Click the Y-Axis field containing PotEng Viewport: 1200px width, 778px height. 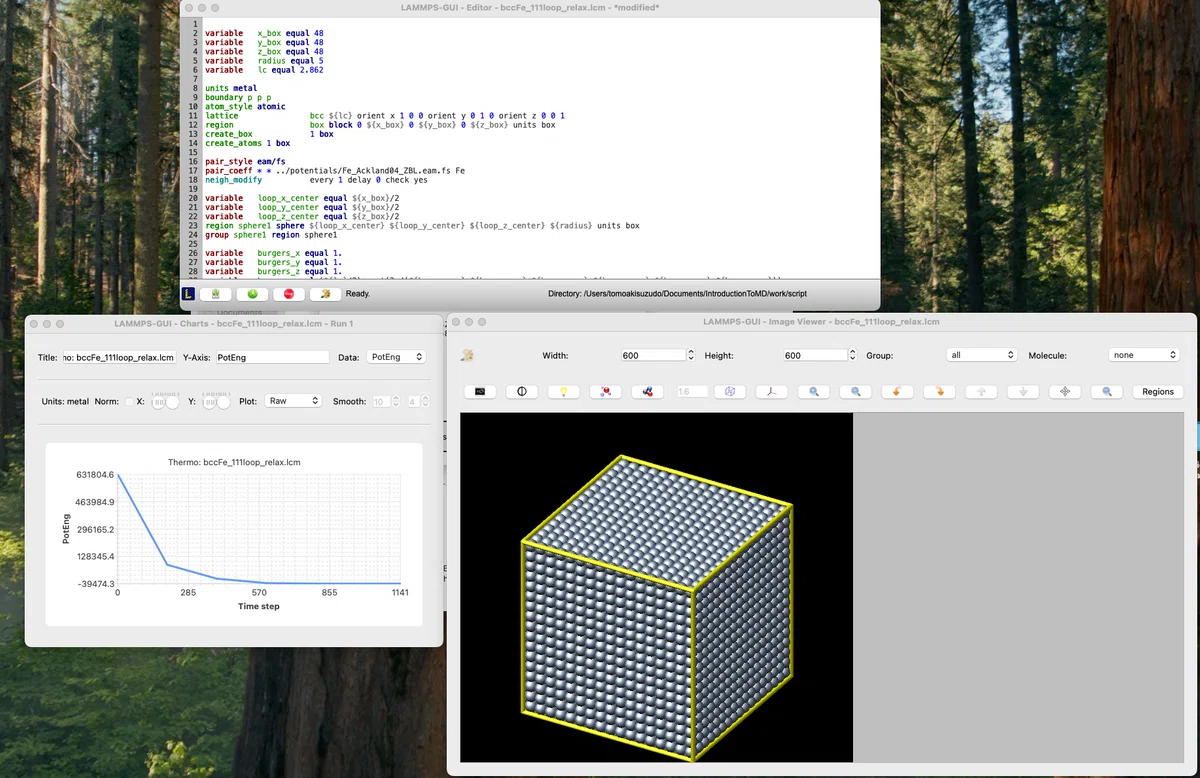272,357
